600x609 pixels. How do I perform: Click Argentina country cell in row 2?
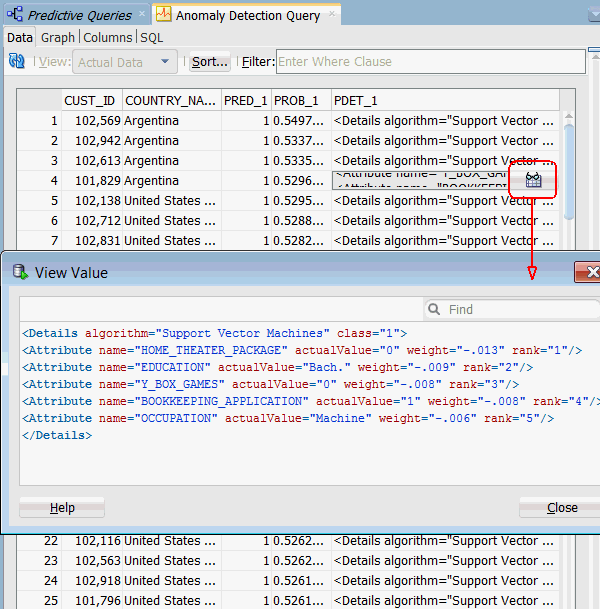(172, 141)
